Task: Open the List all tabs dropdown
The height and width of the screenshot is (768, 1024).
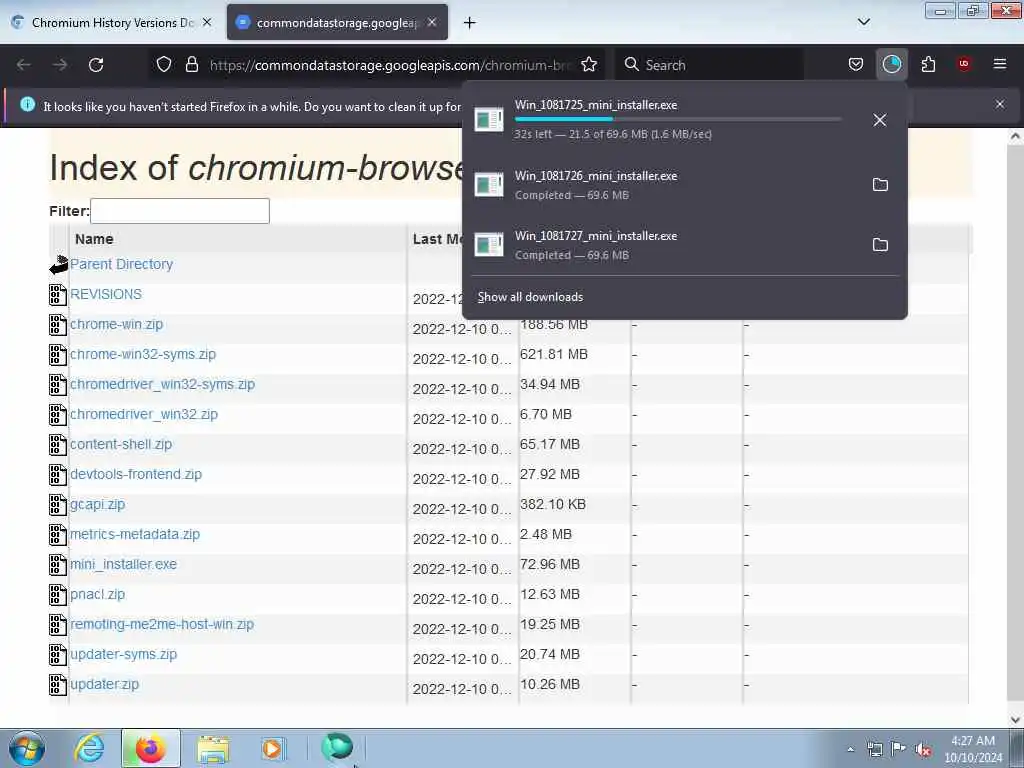Action: 863,22
